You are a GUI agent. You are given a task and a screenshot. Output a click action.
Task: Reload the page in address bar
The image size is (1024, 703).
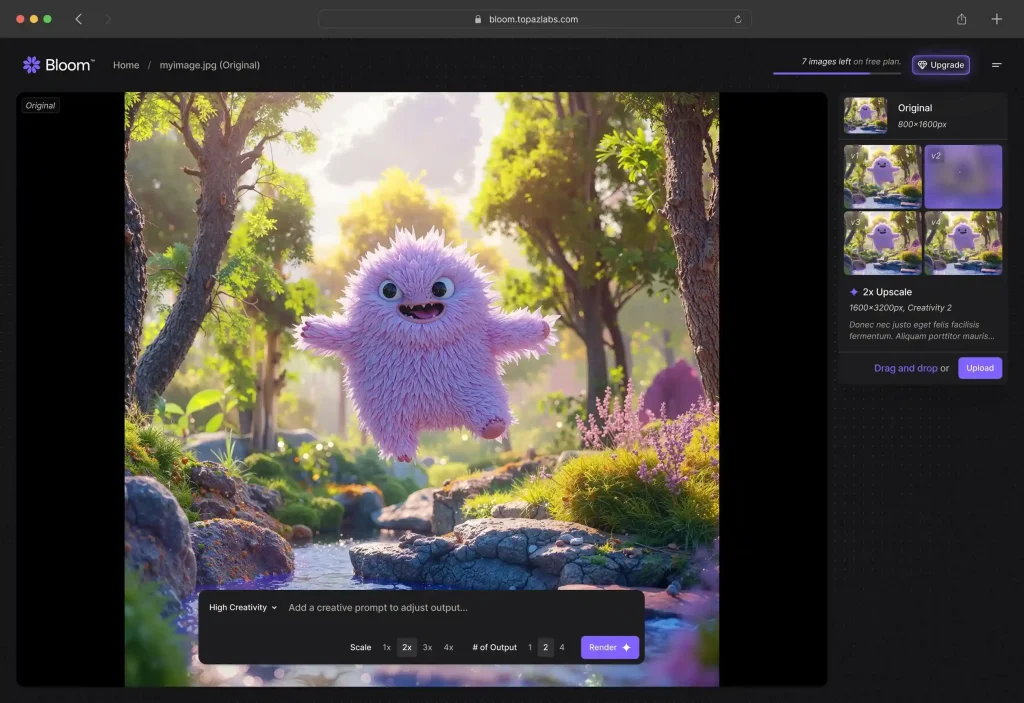(738, 19)
